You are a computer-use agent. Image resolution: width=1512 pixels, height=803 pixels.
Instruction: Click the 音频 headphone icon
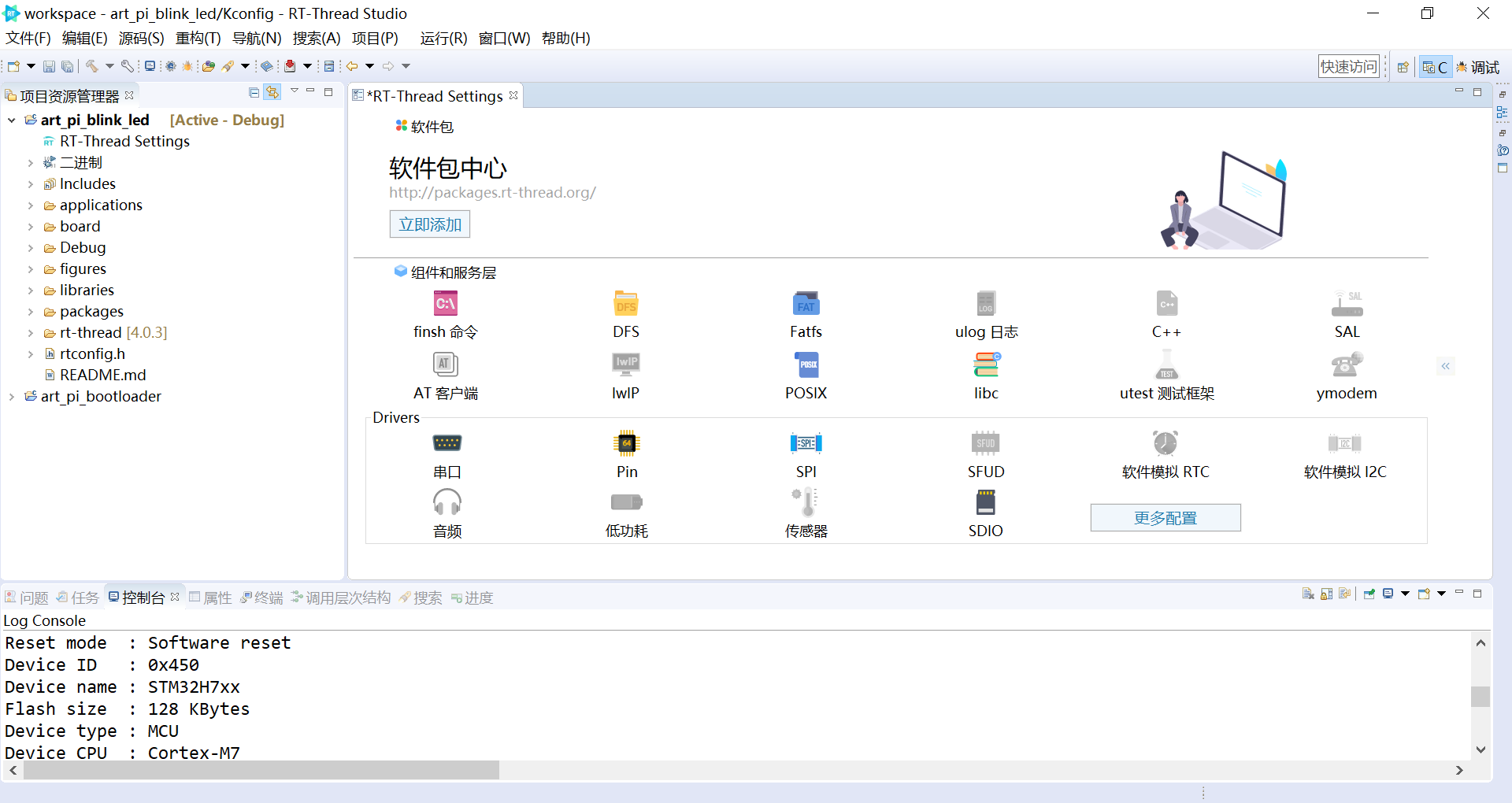pyautogui.click(x=447, y=502)
